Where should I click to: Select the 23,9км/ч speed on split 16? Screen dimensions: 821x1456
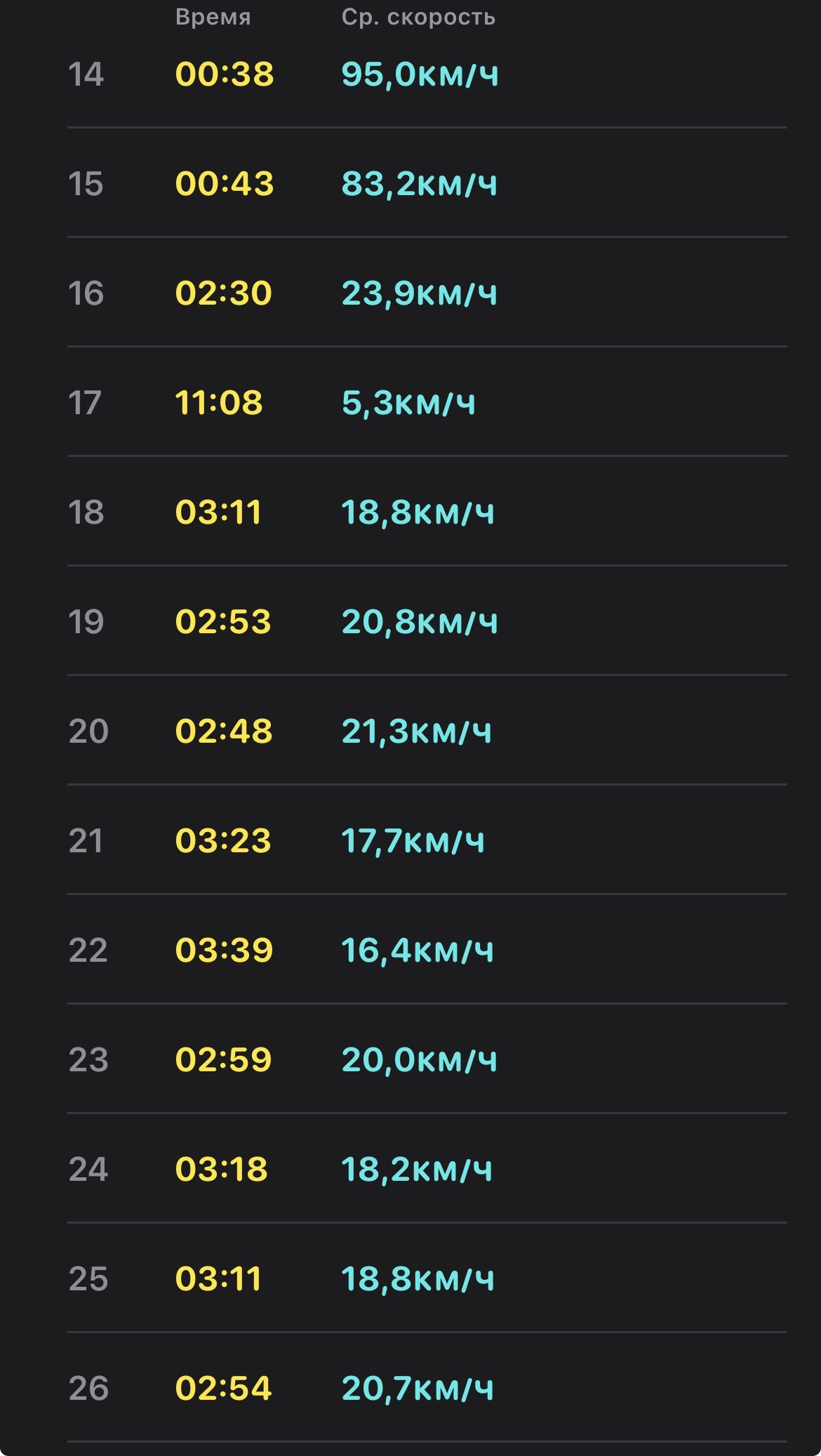coord(420,293)
